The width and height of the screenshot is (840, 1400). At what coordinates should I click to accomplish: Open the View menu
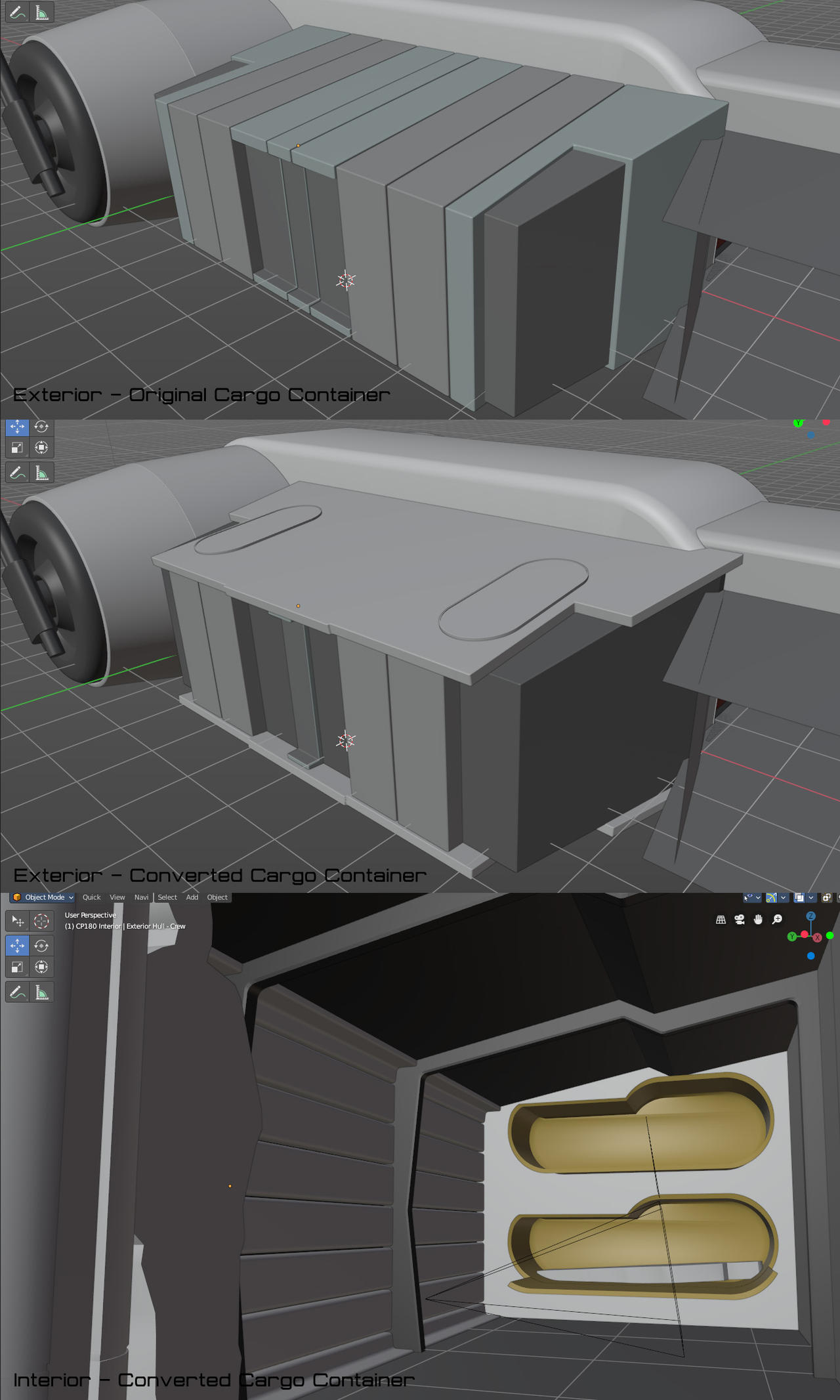click(117, 897)
